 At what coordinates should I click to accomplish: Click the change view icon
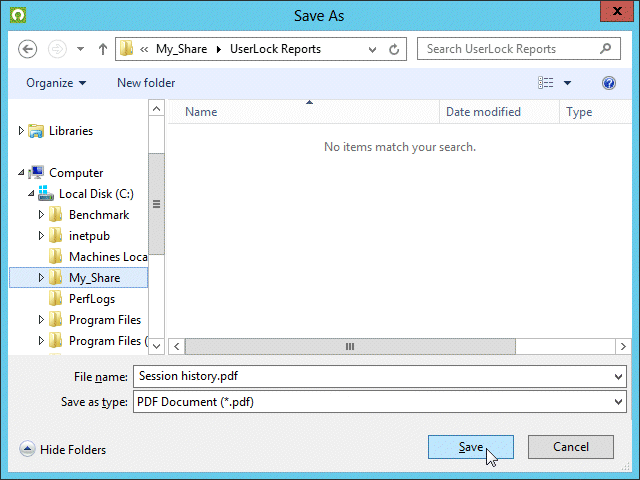[546, 83]
